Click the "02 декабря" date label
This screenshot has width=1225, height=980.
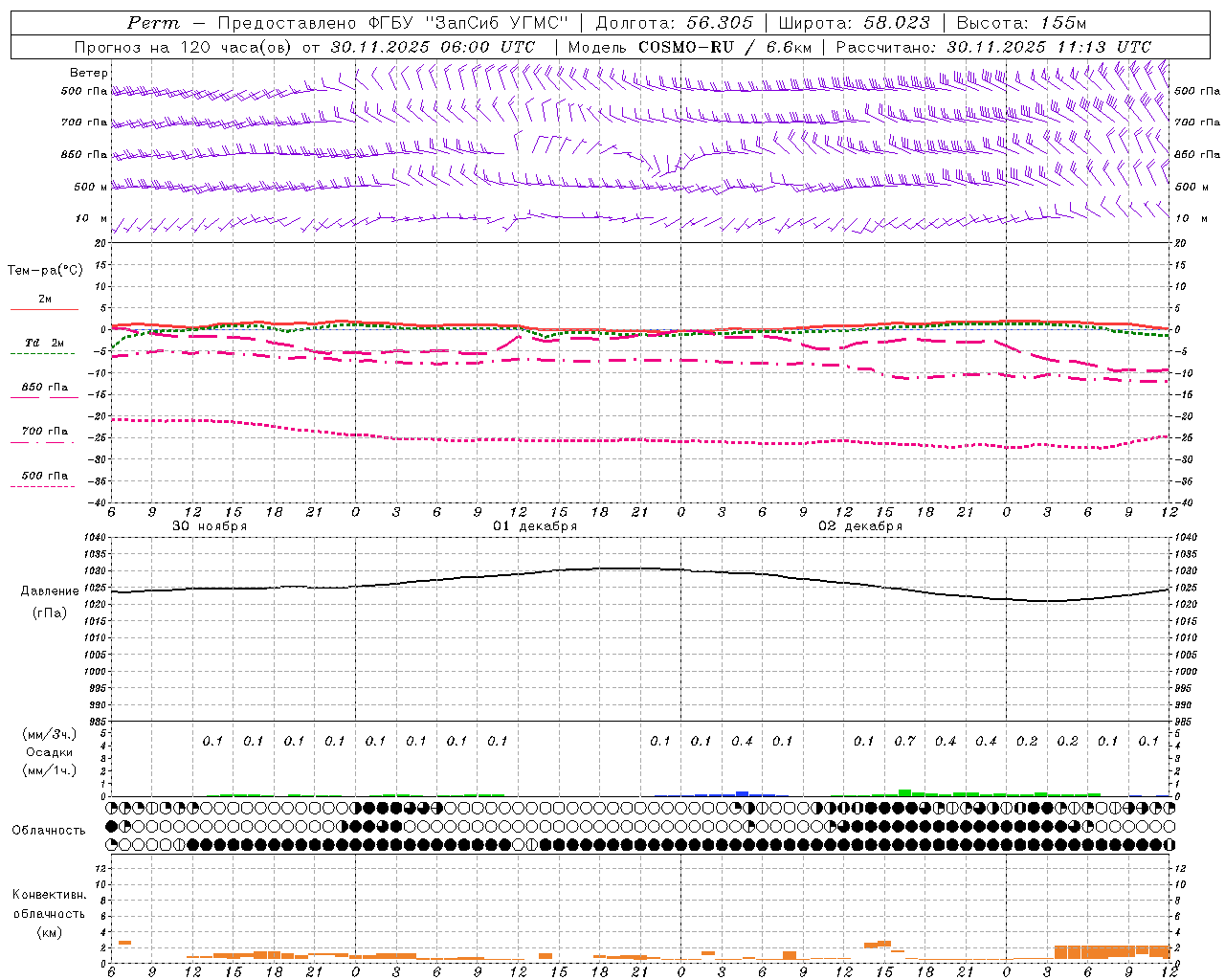pos(860,526)
